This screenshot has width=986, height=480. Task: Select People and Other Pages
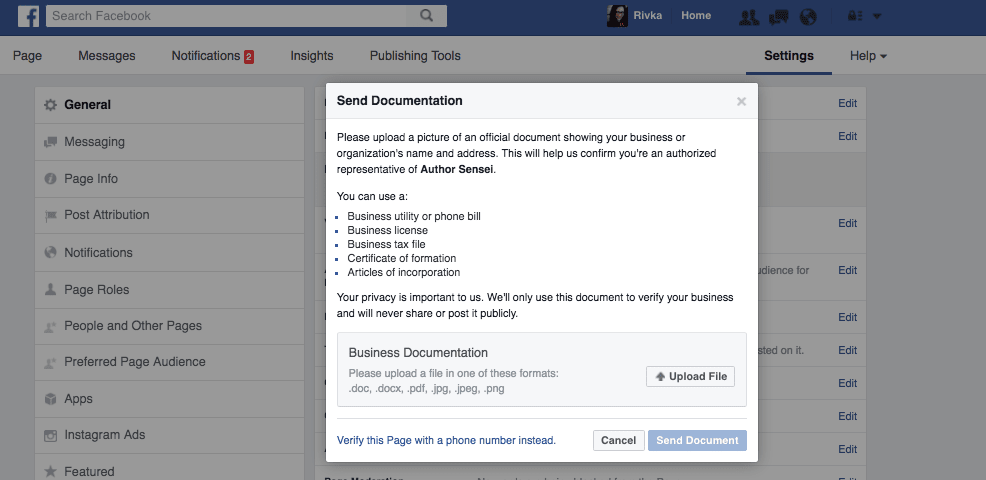[169, 326]
